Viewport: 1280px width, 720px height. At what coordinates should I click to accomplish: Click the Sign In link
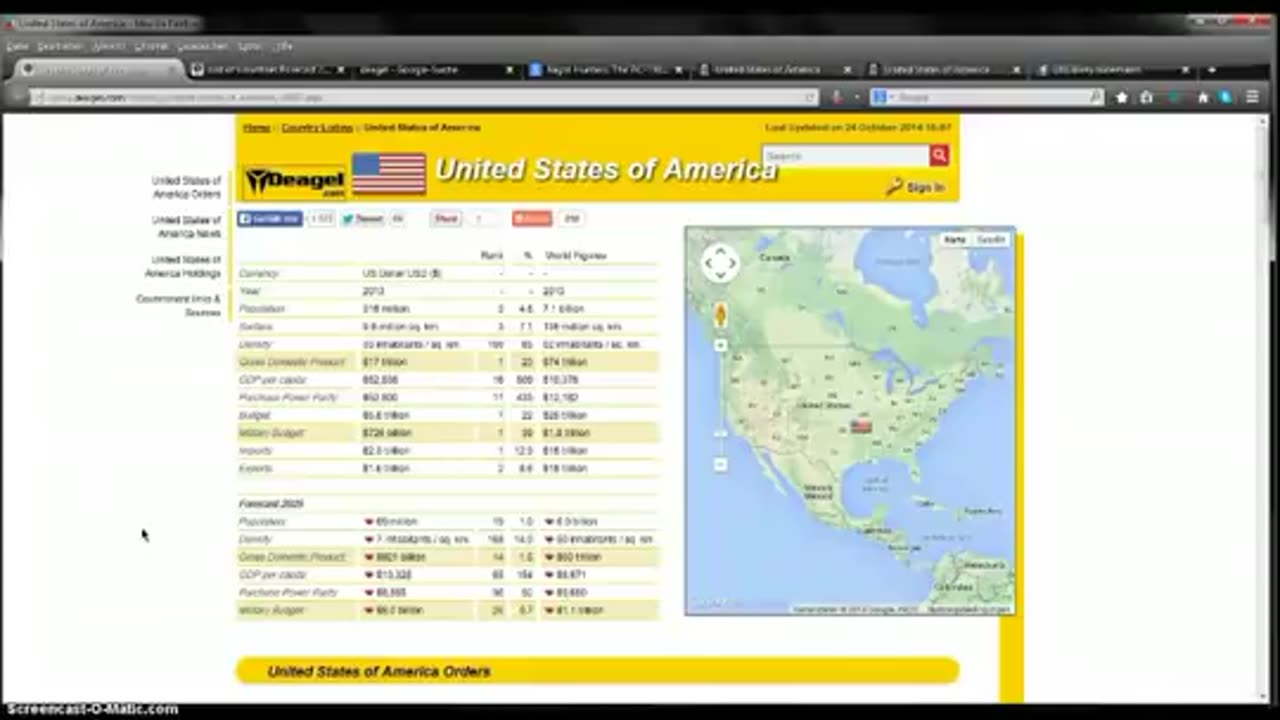924,187
